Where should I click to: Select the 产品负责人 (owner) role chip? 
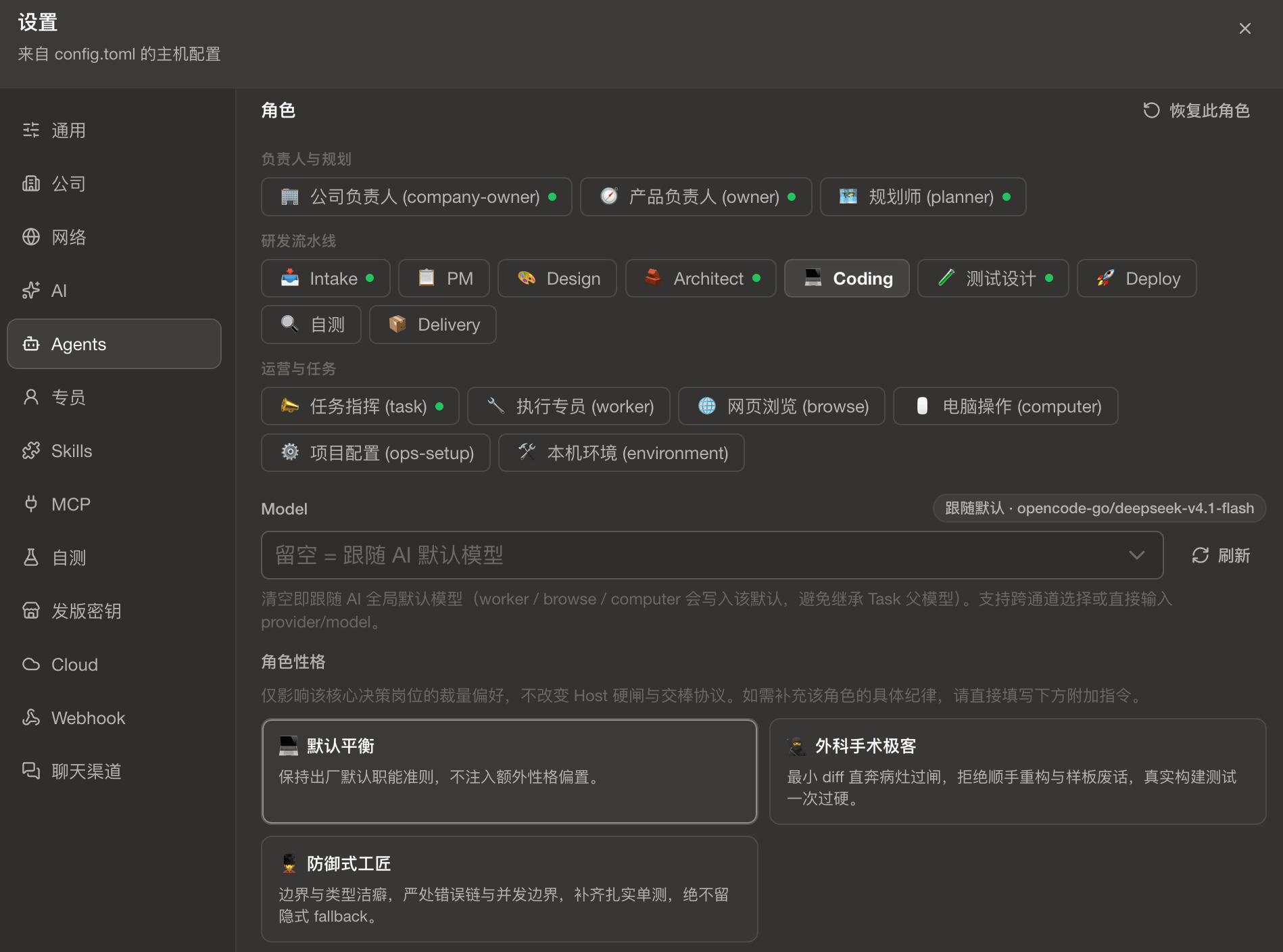tap(696, 197)
